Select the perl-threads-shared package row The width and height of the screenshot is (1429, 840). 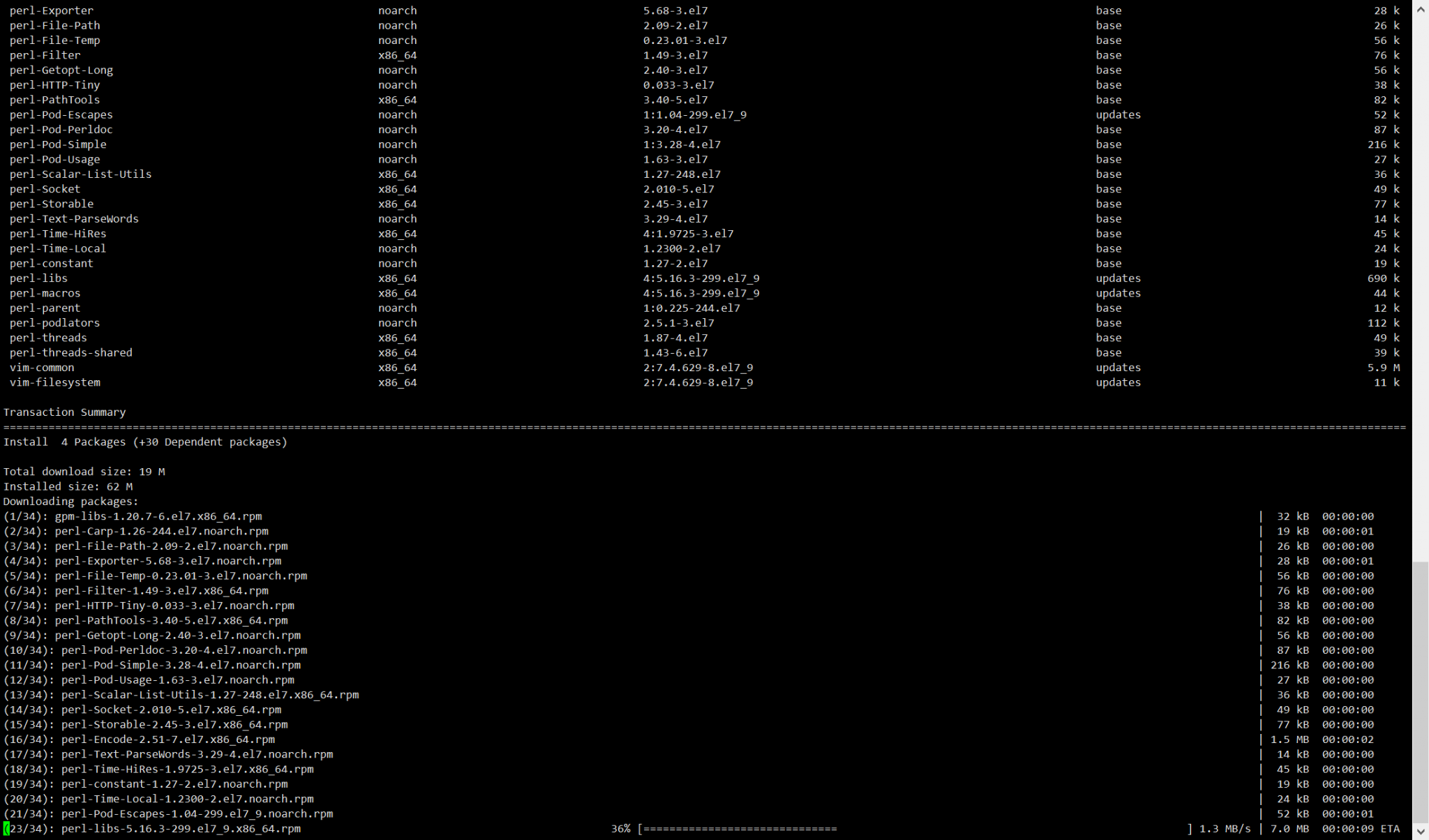tap(70, 352)
